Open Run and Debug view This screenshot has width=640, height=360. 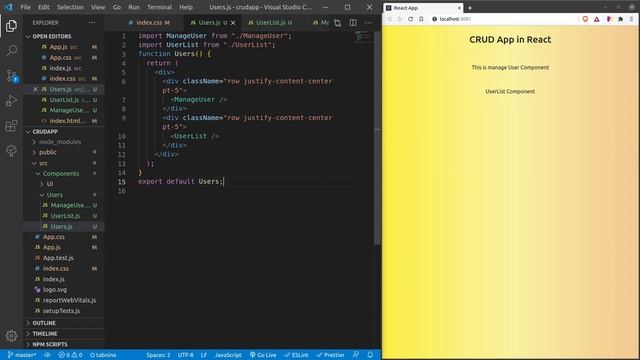[x=11, y=100]
